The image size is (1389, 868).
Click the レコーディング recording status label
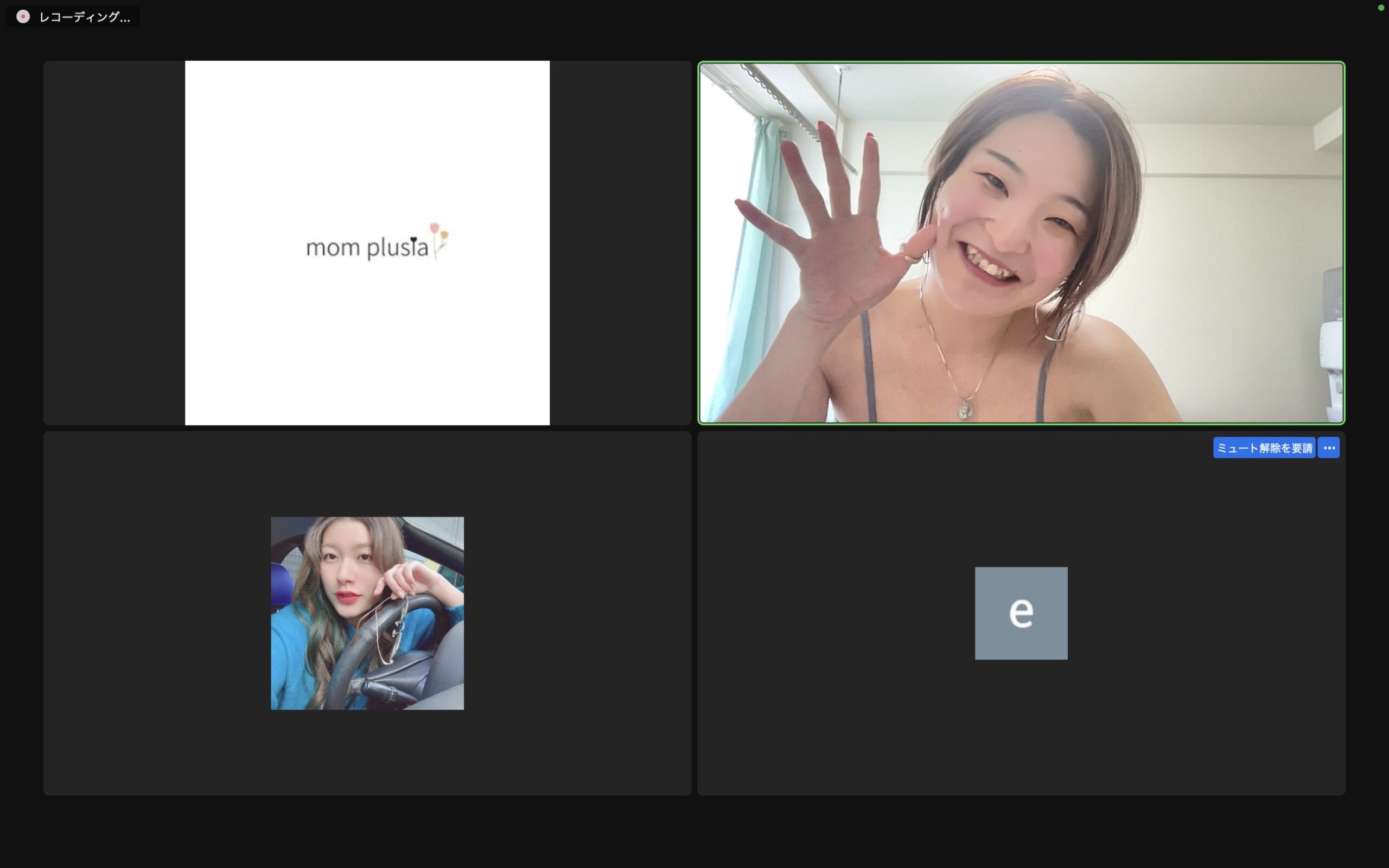pos(85,17)
